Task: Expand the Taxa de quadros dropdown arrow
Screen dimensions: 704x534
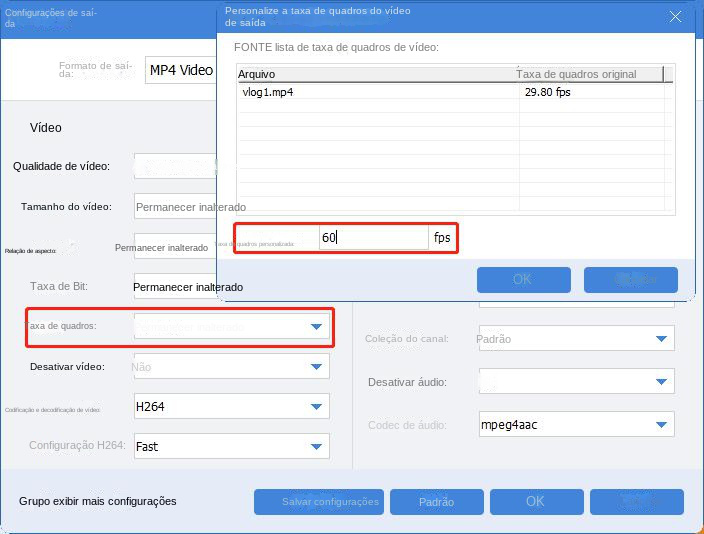Action: pyautogui.click(x=316, y=327)
